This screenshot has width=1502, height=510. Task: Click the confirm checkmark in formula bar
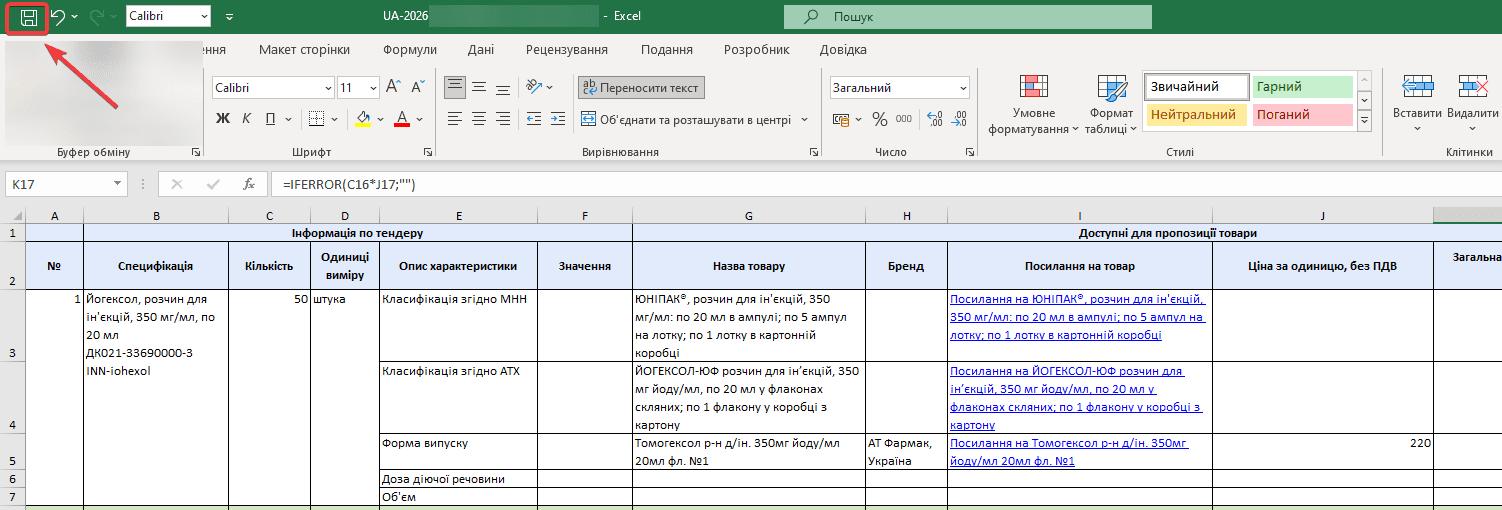click(x=213, y=184)
